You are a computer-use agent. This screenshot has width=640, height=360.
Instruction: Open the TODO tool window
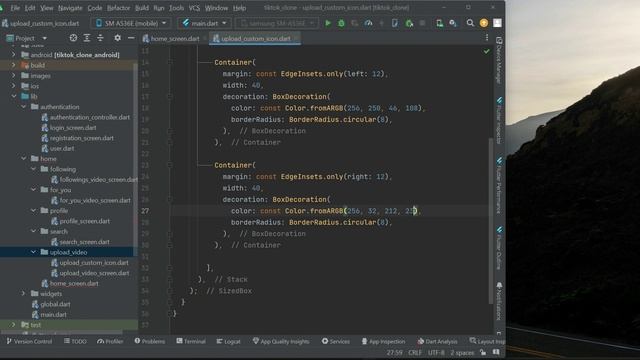[x=75, y=341]
